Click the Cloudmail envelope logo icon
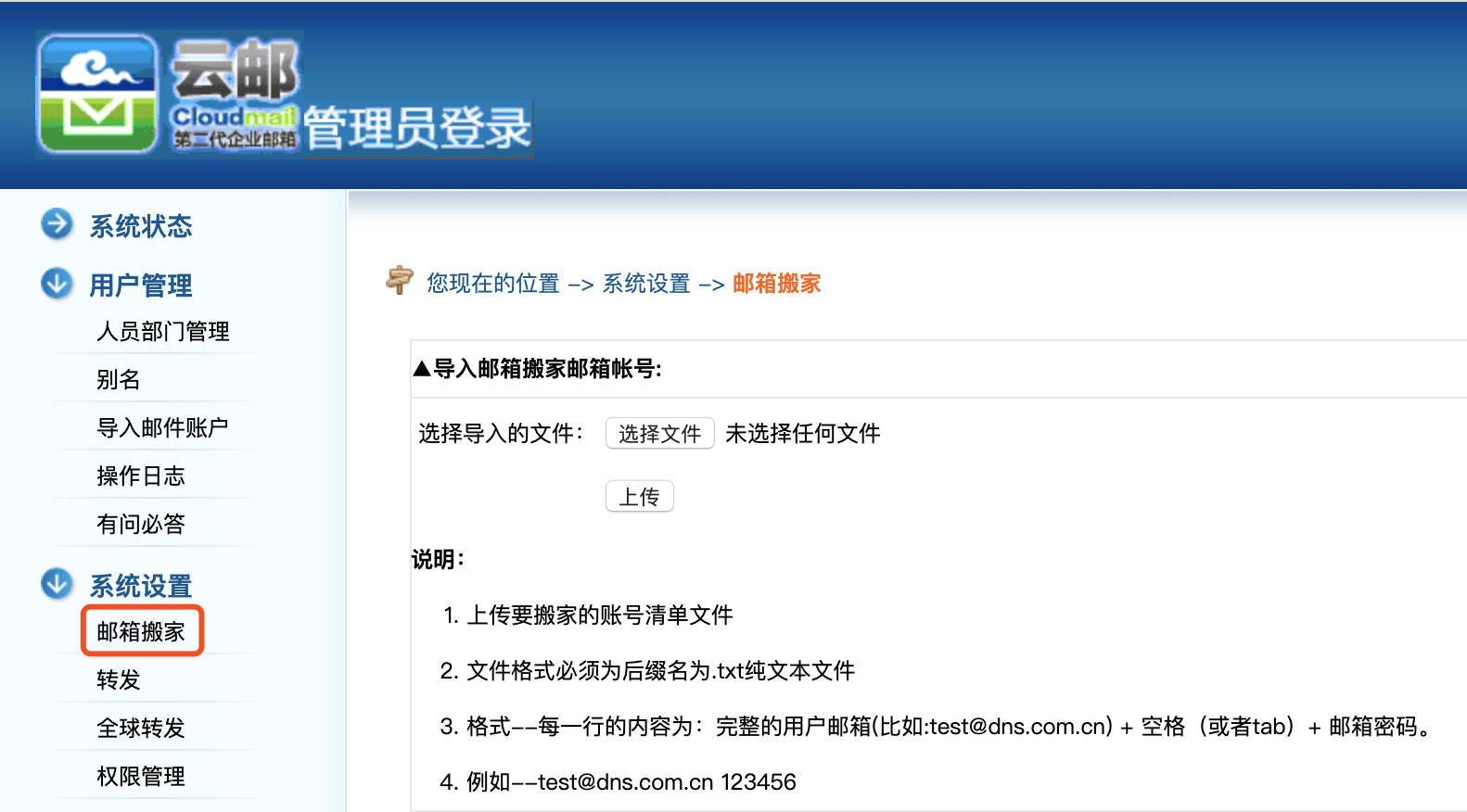 pos(97,95)
